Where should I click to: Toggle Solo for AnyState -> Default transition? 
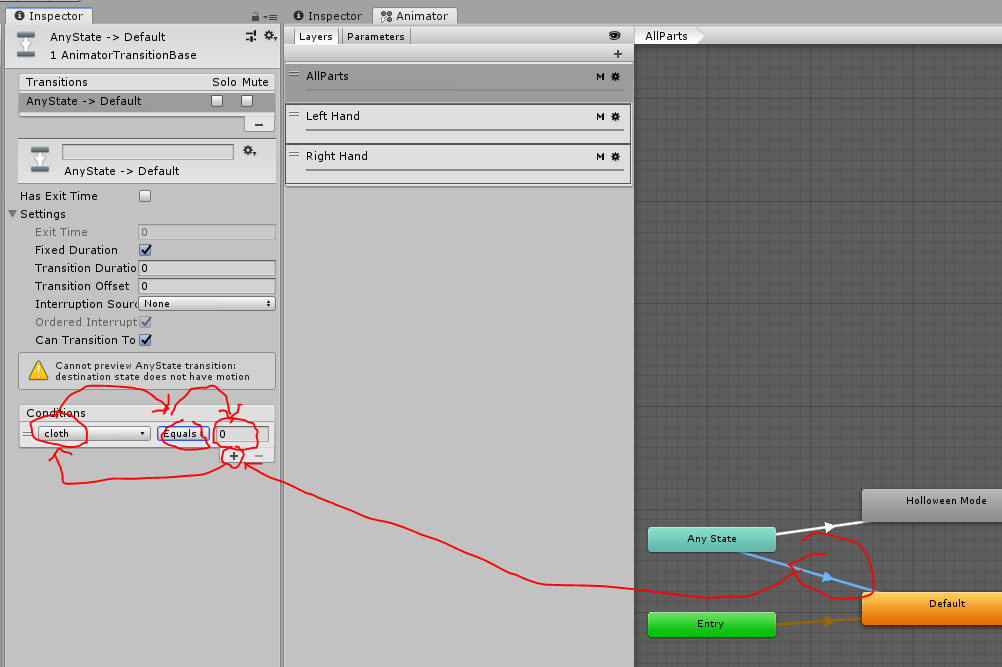point(217,101)
